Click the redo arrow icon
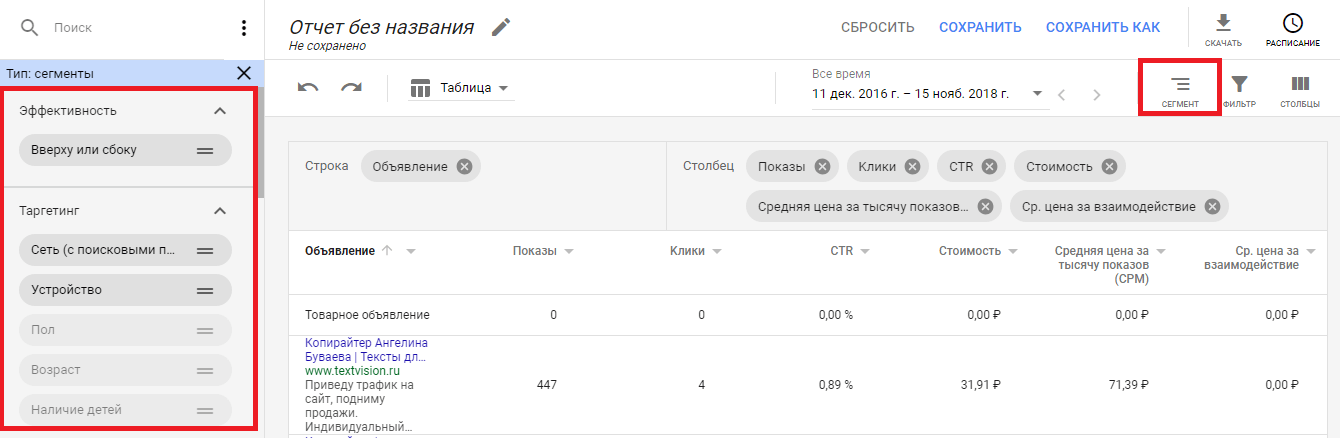The width and height of the screenshot is (1340, 438). (351, 88)
